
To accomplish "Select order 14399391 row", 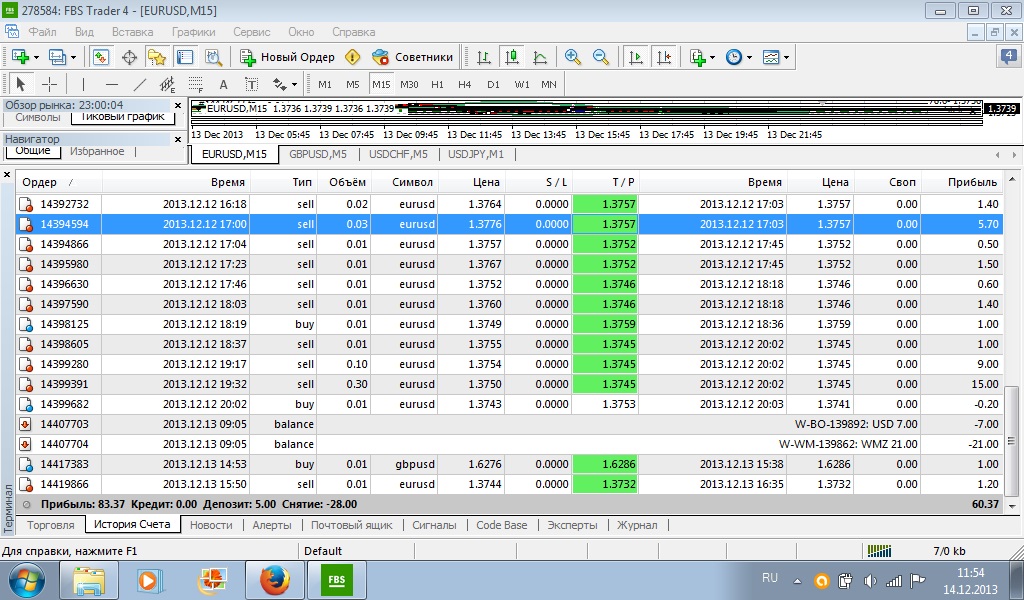I will [509, 384].
